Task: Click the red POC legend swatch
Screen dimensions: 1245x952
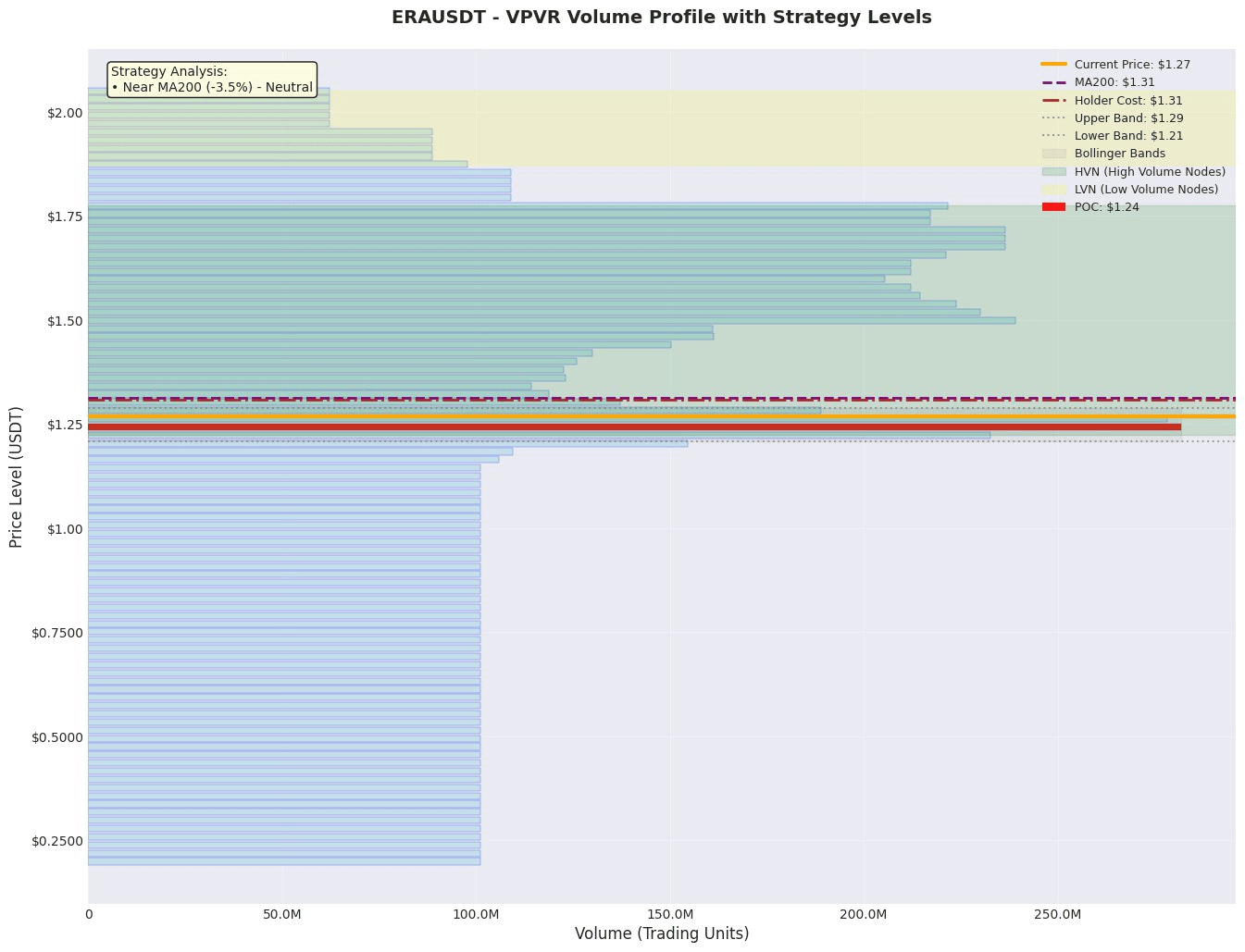Action: (1054, 207)
